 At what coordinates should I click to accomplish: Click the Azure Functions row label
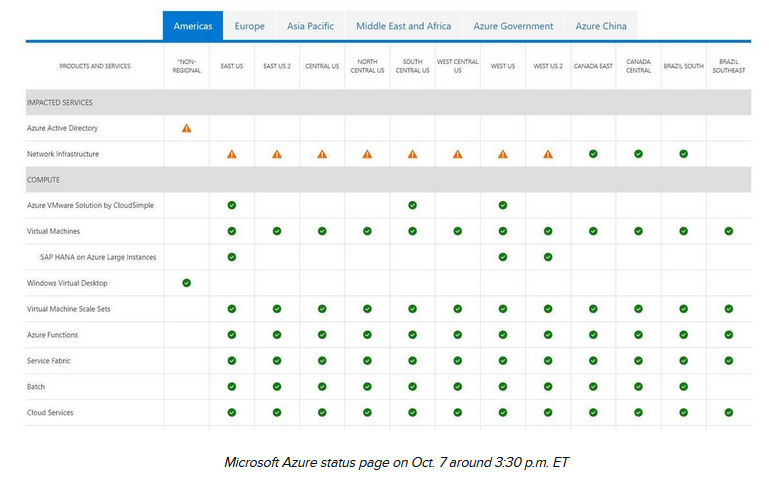pos(52,335)
